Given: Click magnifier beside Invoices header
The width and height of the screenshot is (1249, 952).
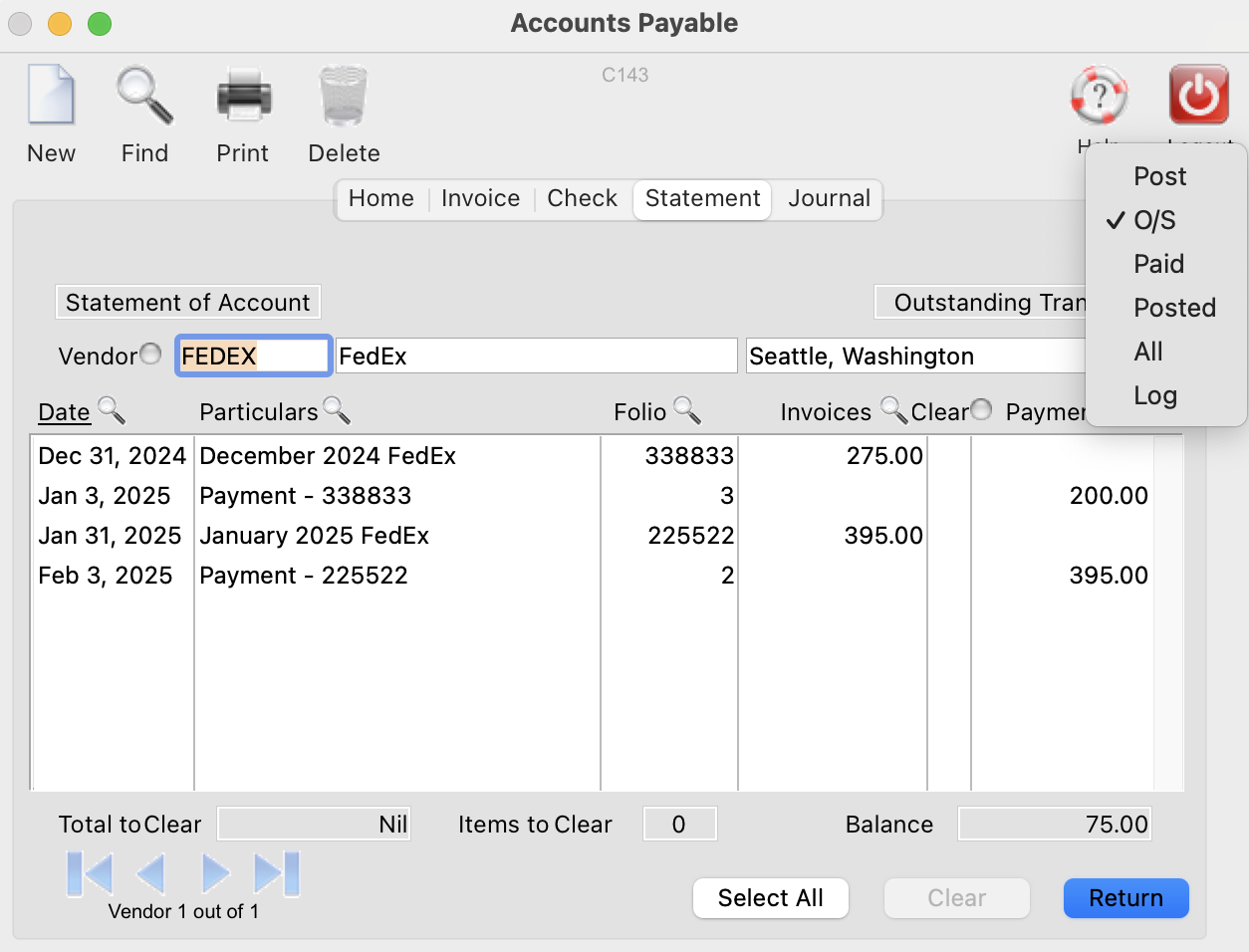Looking at the screenshot, I should (894, 410).
